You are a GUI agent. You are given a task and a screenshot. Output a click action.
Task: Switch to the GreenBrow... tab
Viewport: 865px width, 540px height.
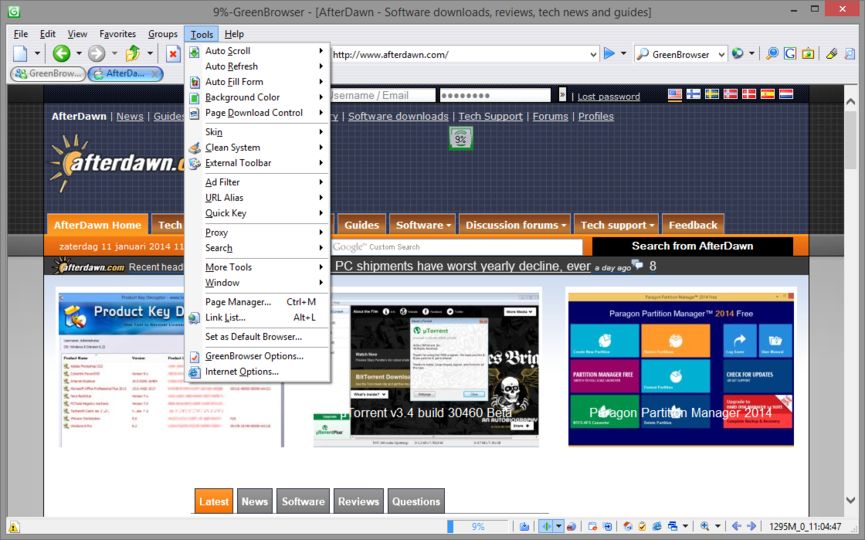click(48, 73)
